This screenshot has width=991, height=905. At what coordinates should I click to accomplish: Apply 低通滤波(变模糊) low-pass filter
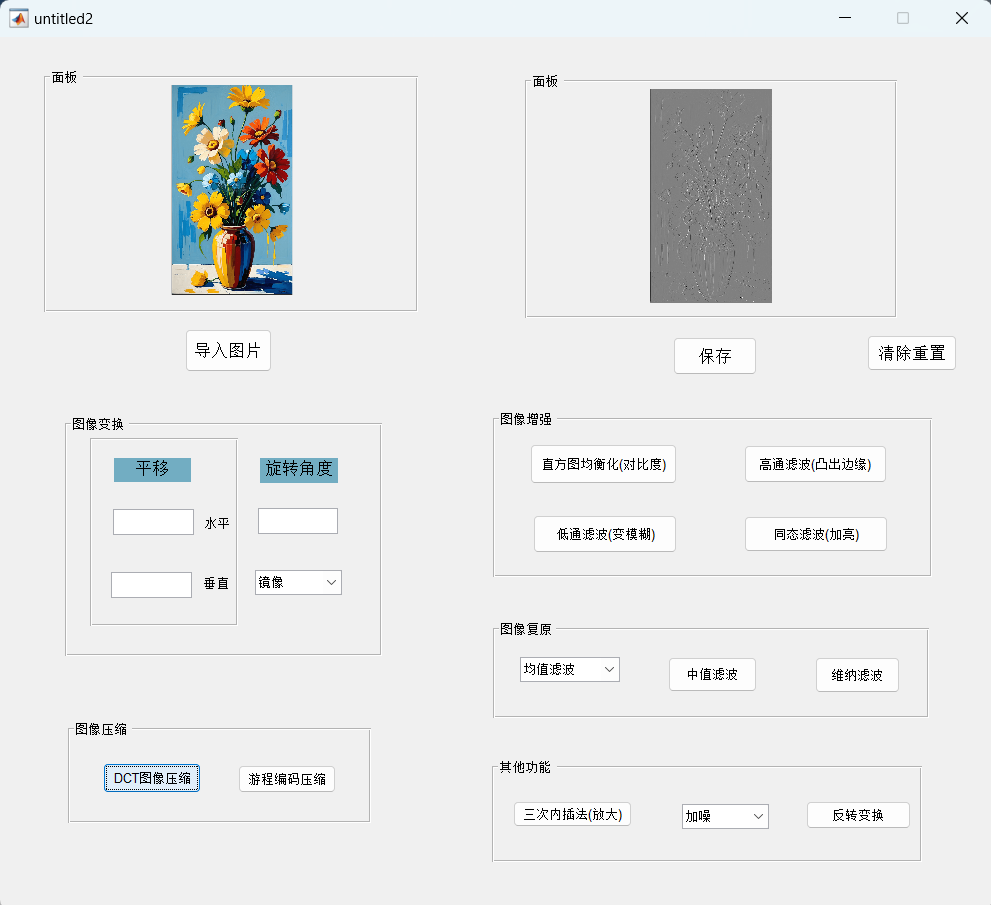click(604, 534)
